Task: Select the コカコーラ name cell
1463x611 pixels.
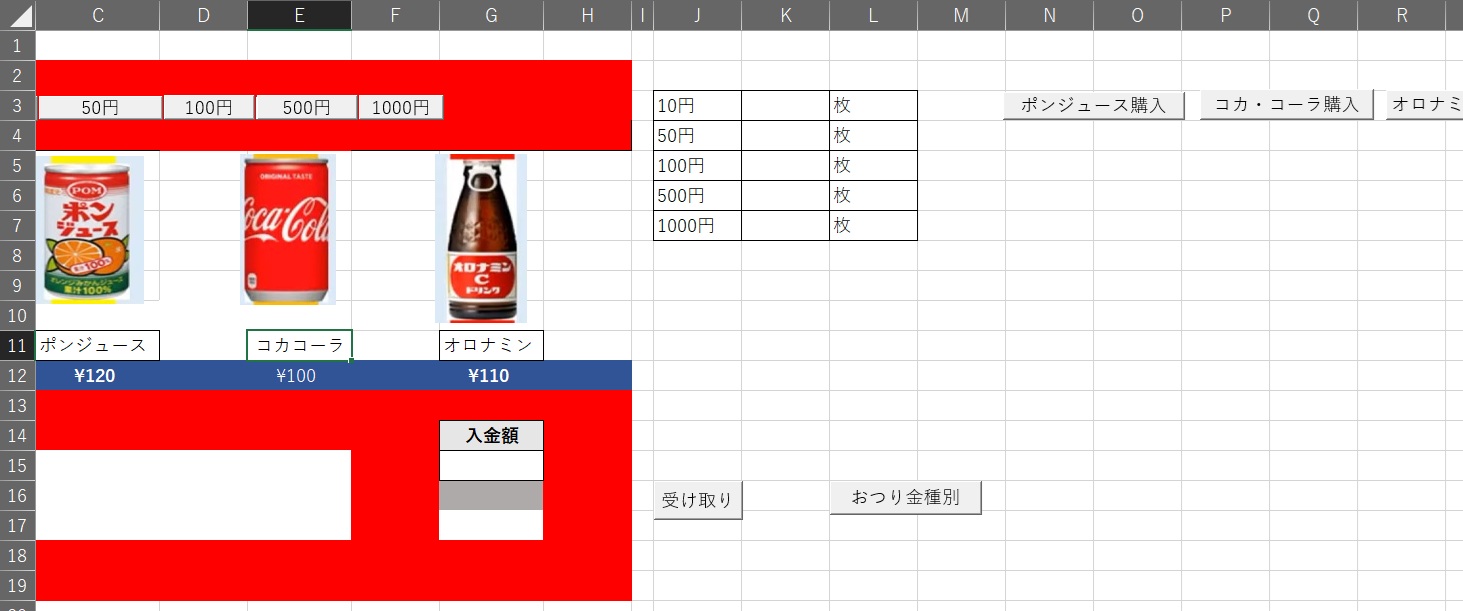Action: click(299, 346)
